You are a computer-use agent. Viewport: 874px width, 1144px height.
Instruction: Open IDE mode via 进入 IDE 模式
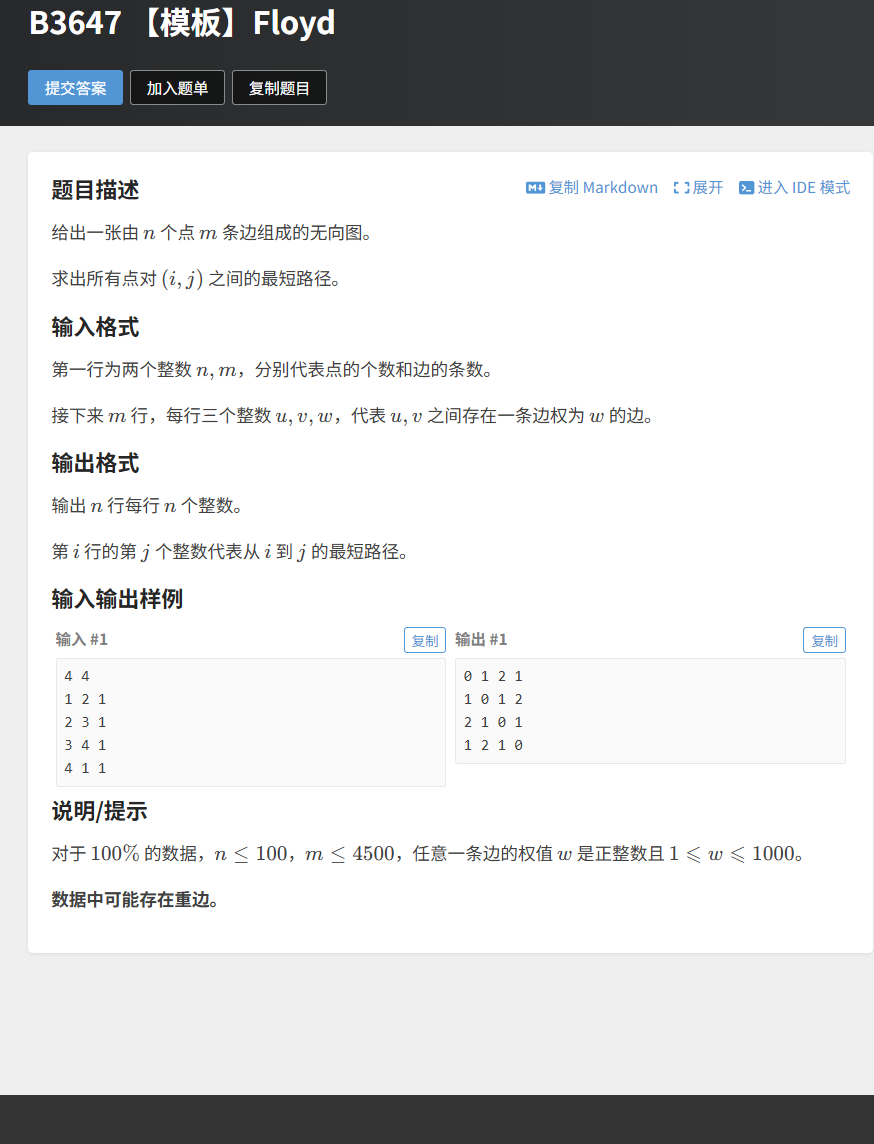[802, 187]
